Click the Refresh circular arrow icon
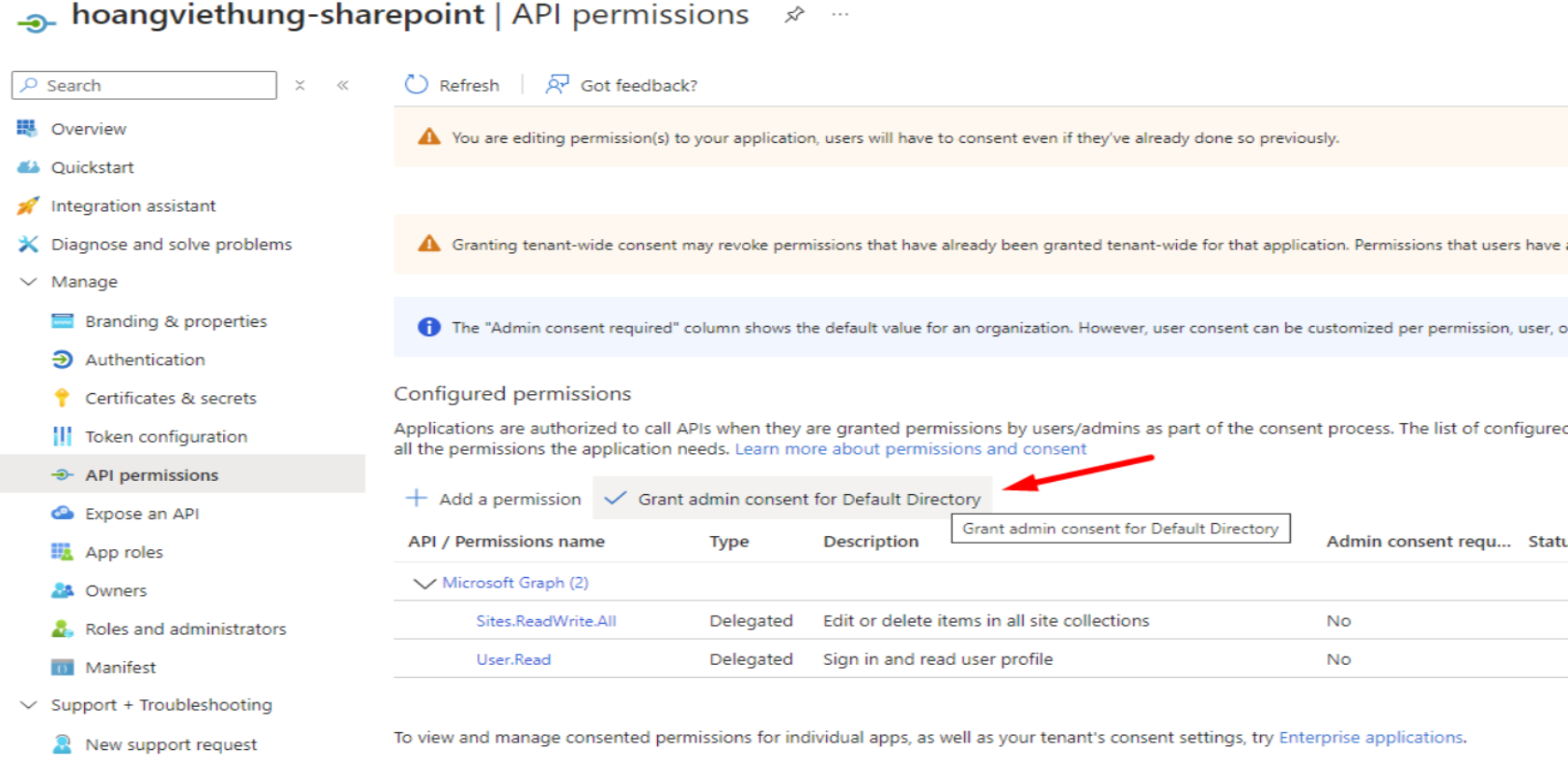The image size is (1568, 777). click(416, 85)
